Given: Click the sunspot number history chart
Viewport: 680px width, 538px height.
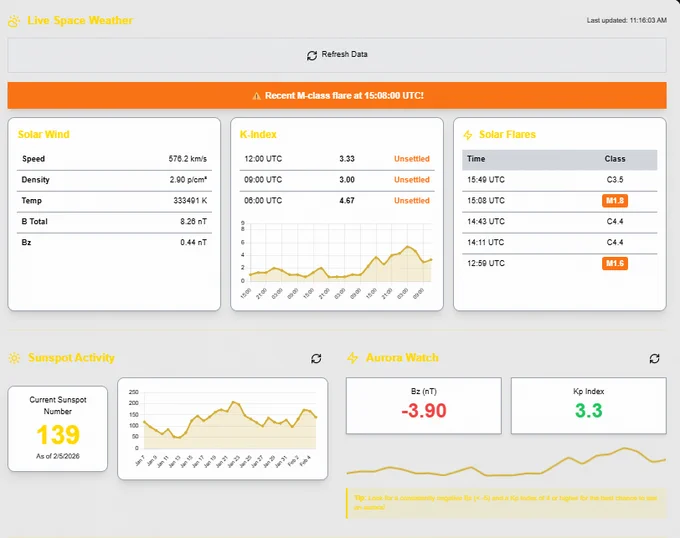Looking at the screenshot, I should (x=222, y=428).
